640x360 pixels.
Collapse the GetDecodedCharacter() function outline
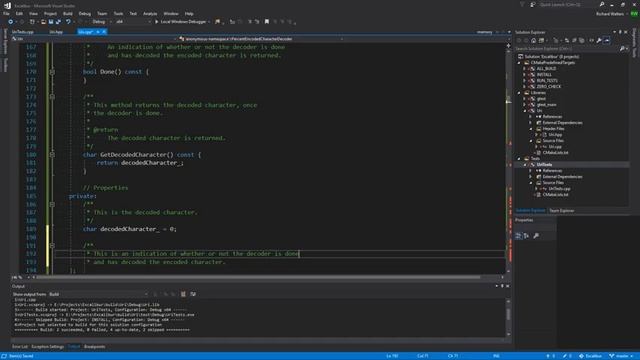tap(52, 155)
